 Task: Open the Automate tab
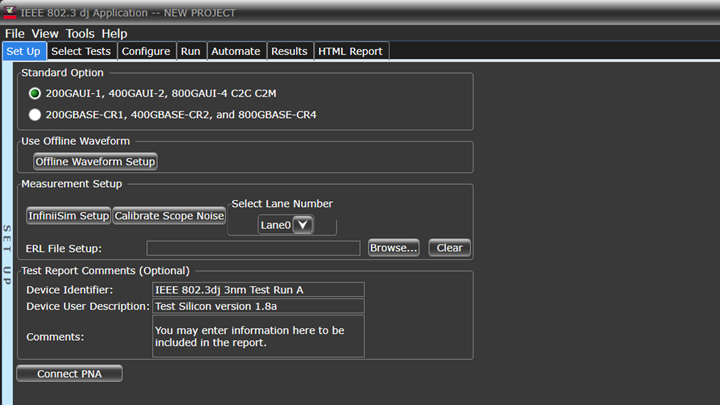tap(236, 51)
